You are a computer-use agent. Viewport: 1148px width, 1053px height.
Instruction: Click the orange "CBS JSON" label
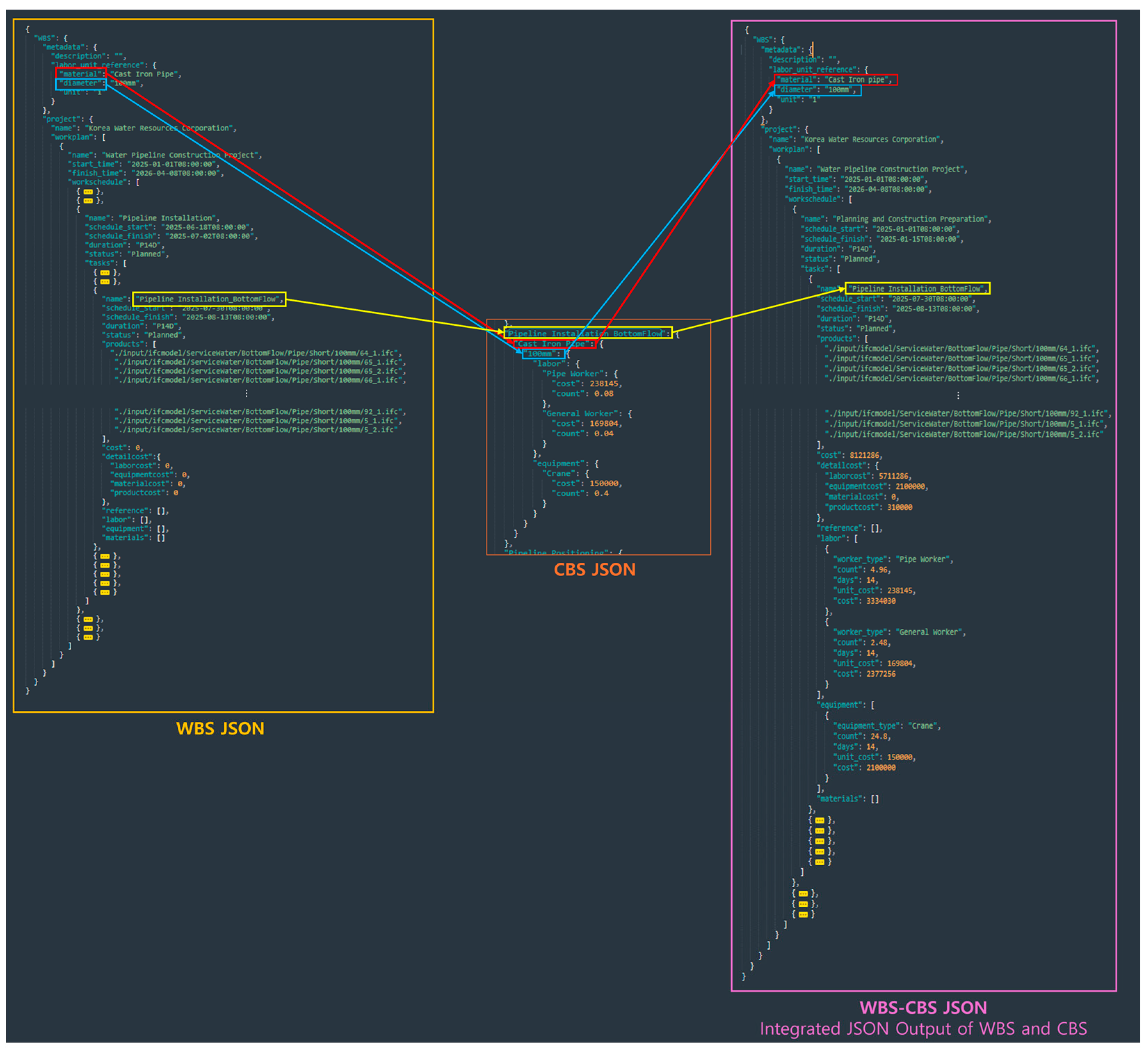595,569
